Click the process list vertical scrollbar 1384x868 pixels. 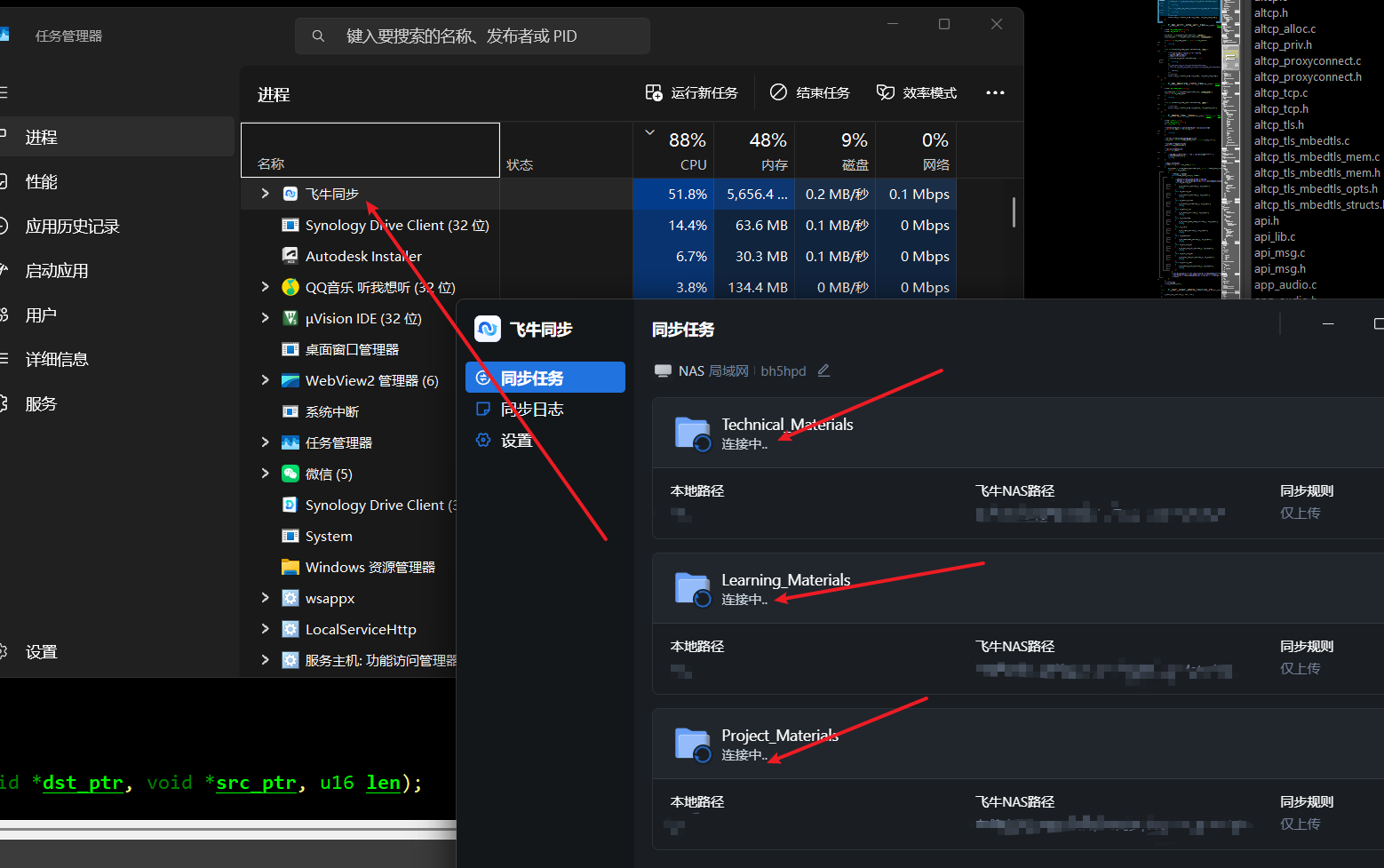click(x=1014, y=212)
